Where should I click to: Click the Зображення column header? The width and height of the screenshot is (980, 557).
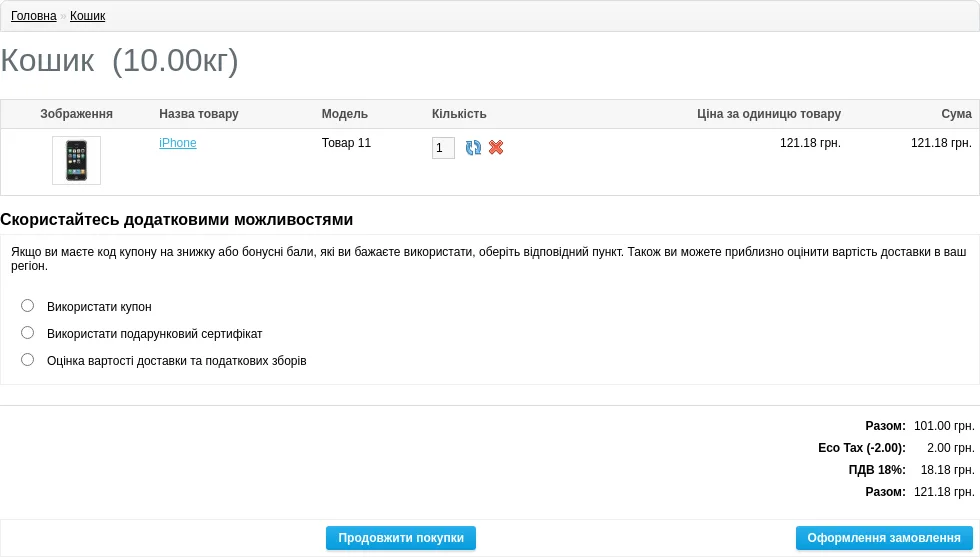pyautogui.click(x=76, y=114)
